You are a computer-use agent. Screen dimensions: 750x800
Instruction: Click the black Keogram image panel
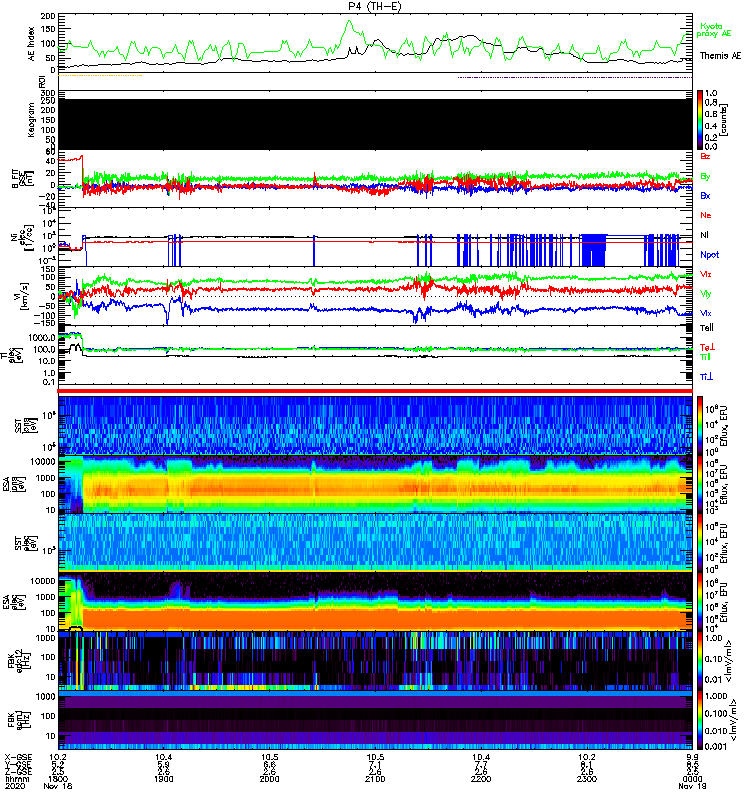click(x=375, y=124)
